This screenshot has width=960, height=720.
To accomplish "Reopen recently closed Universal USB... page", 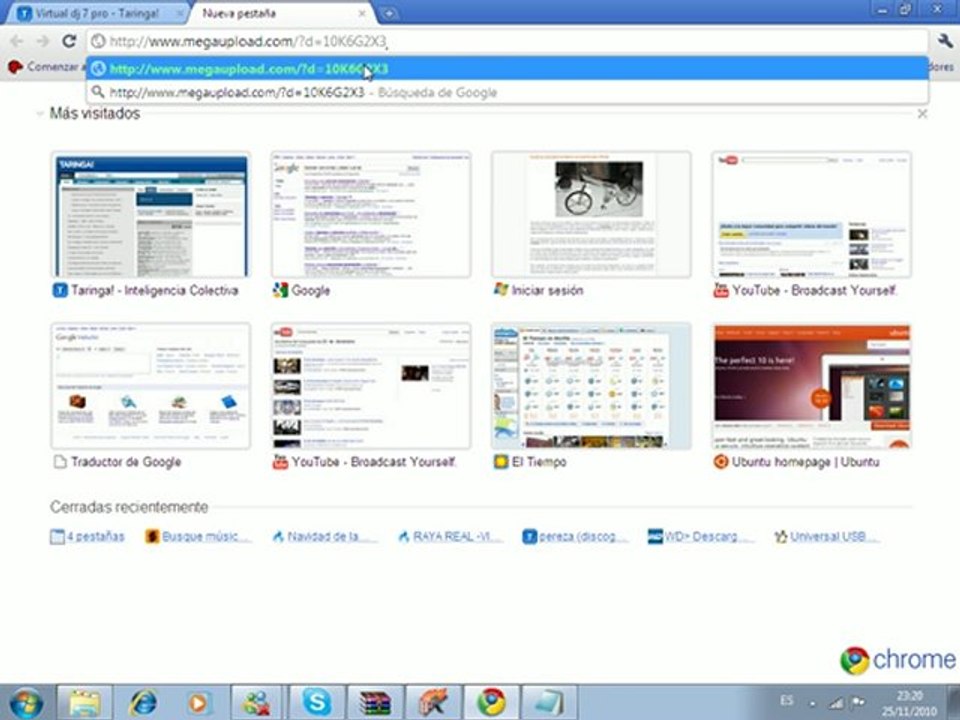I will point(827,537).
